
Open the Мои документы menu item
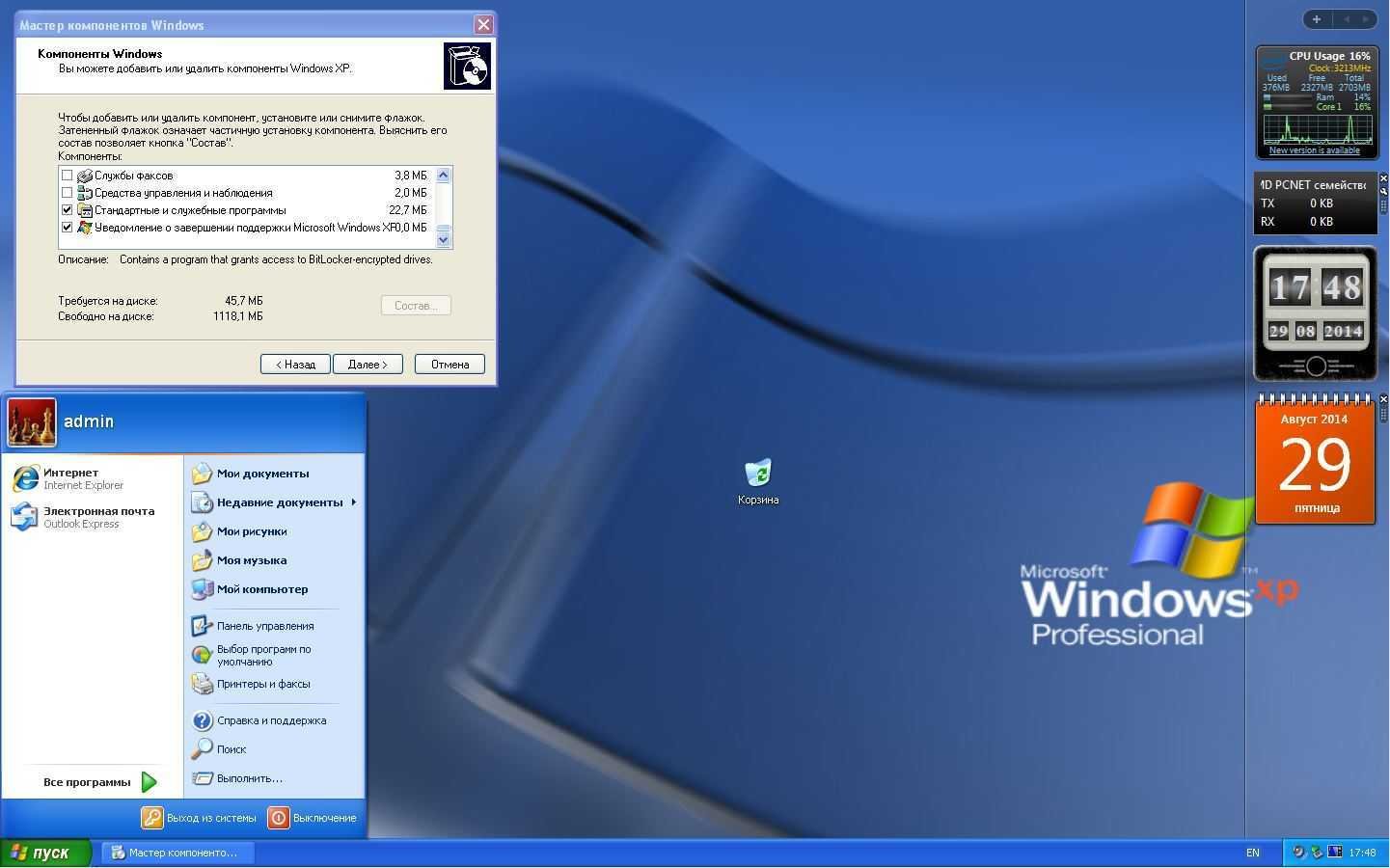275,474
